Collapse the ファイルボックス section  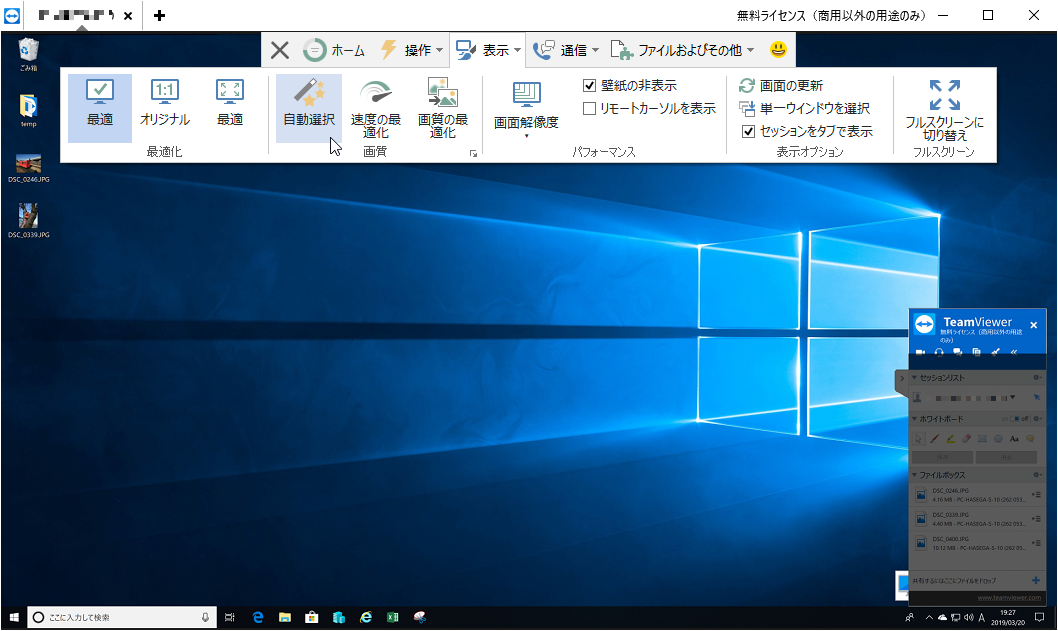click(x=915, y=472)
